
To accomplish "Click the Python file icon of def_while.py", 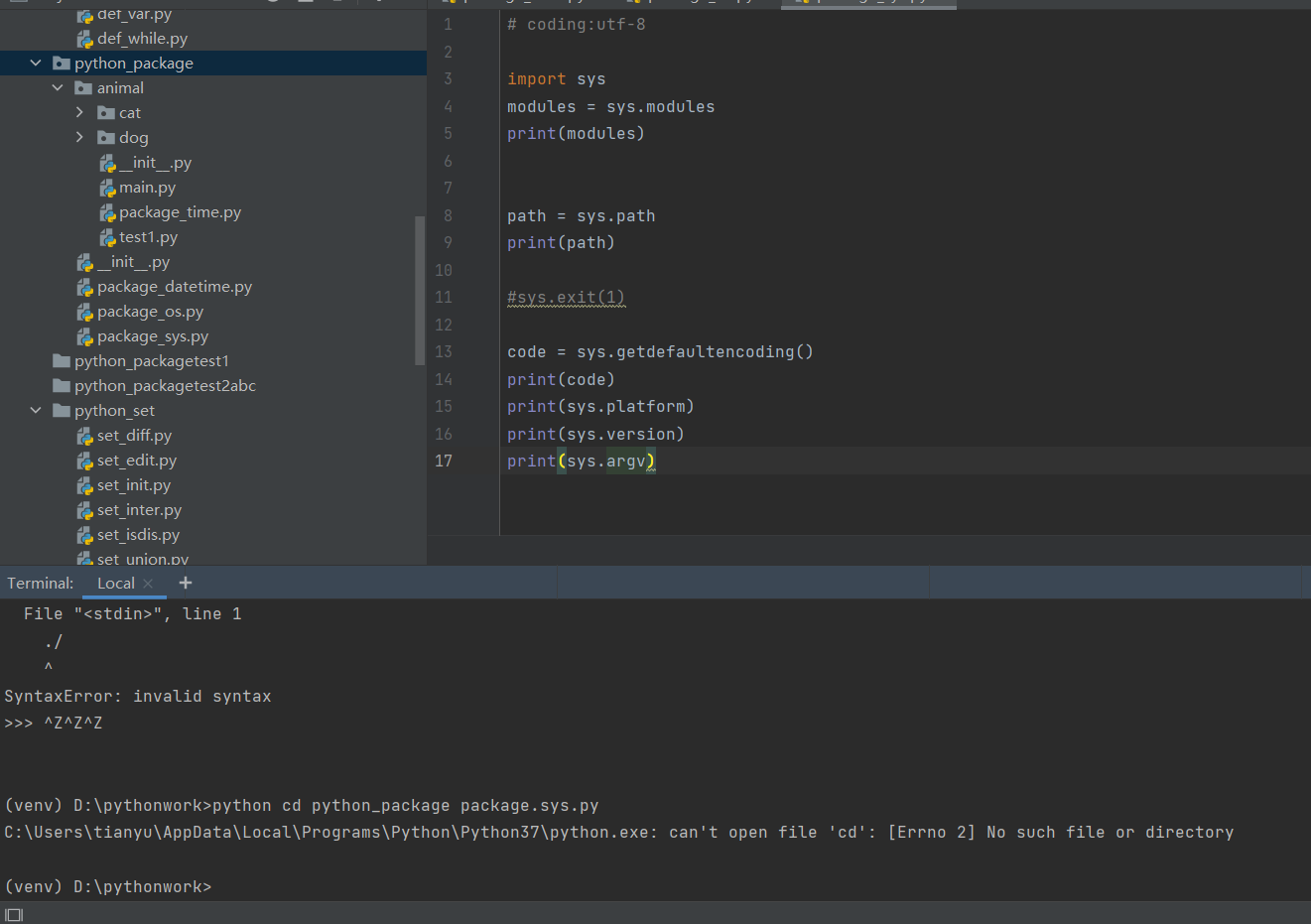I will [85, 39].
